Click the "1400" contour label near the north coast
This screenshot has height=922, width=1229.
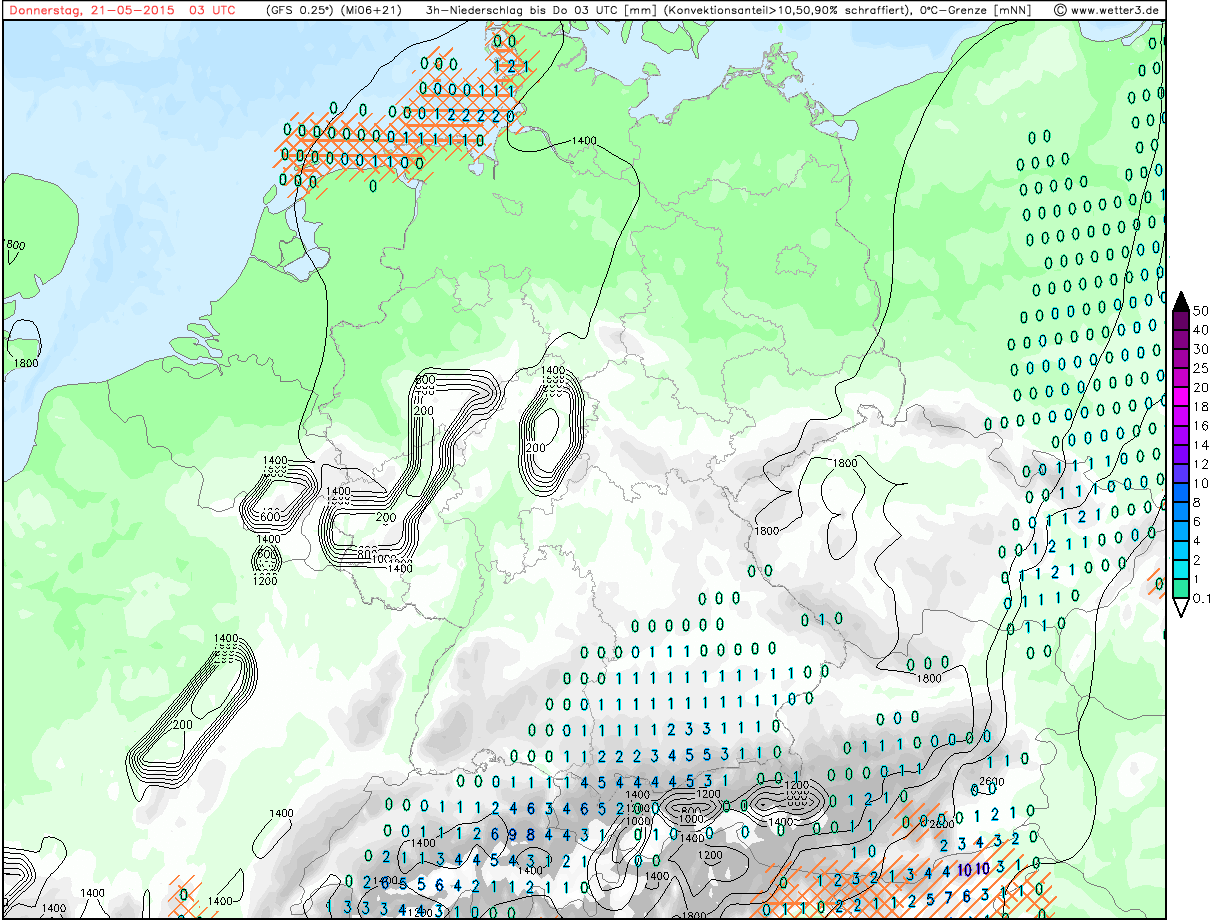(584, 141)
